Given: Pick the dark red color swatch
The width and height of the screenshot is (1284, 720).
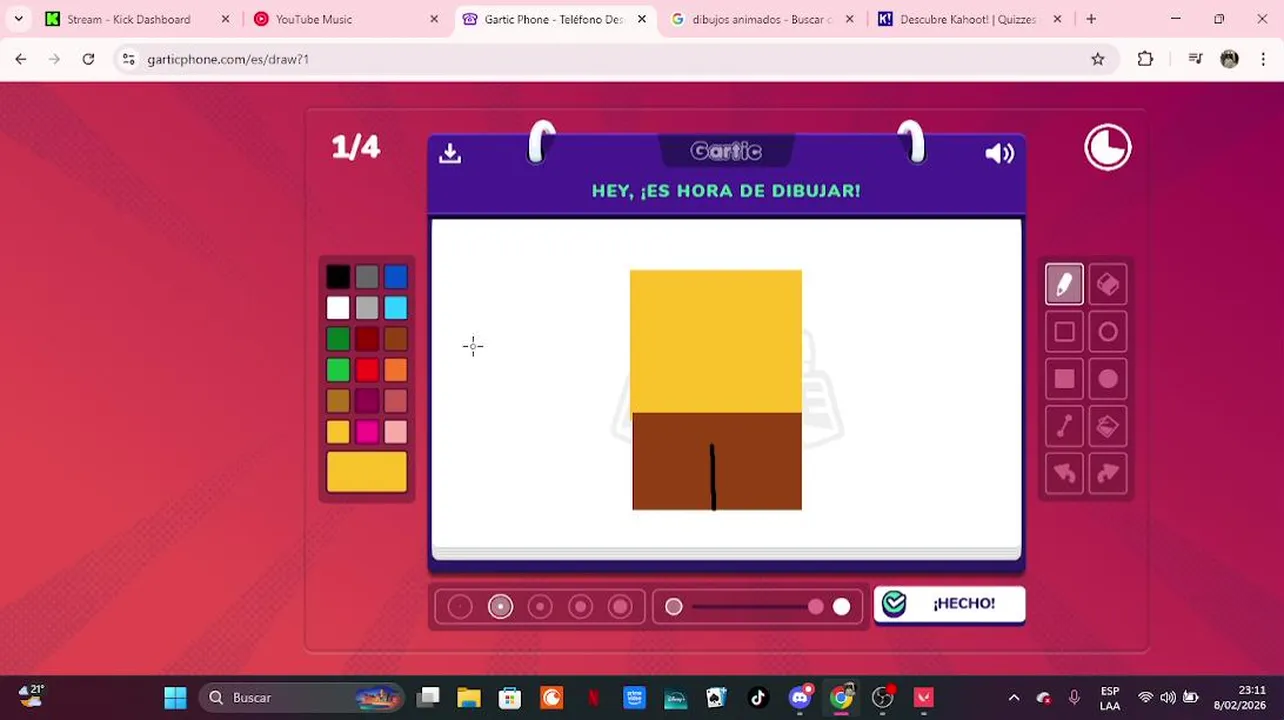Looking at the screenshot, I should pyautogui.click(x=367, y=339).
